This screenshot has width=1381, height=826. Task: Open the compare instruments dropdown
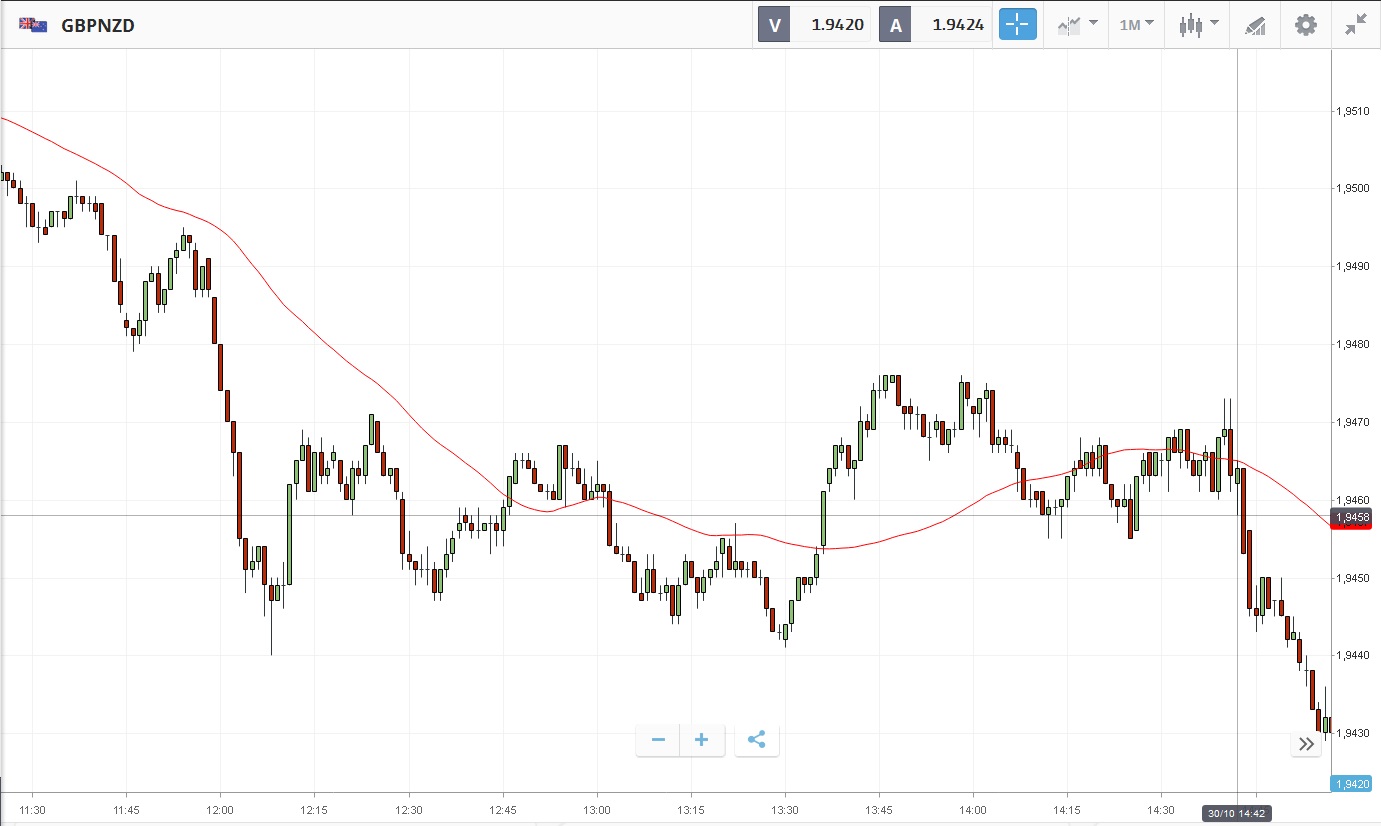point(1078,25)
